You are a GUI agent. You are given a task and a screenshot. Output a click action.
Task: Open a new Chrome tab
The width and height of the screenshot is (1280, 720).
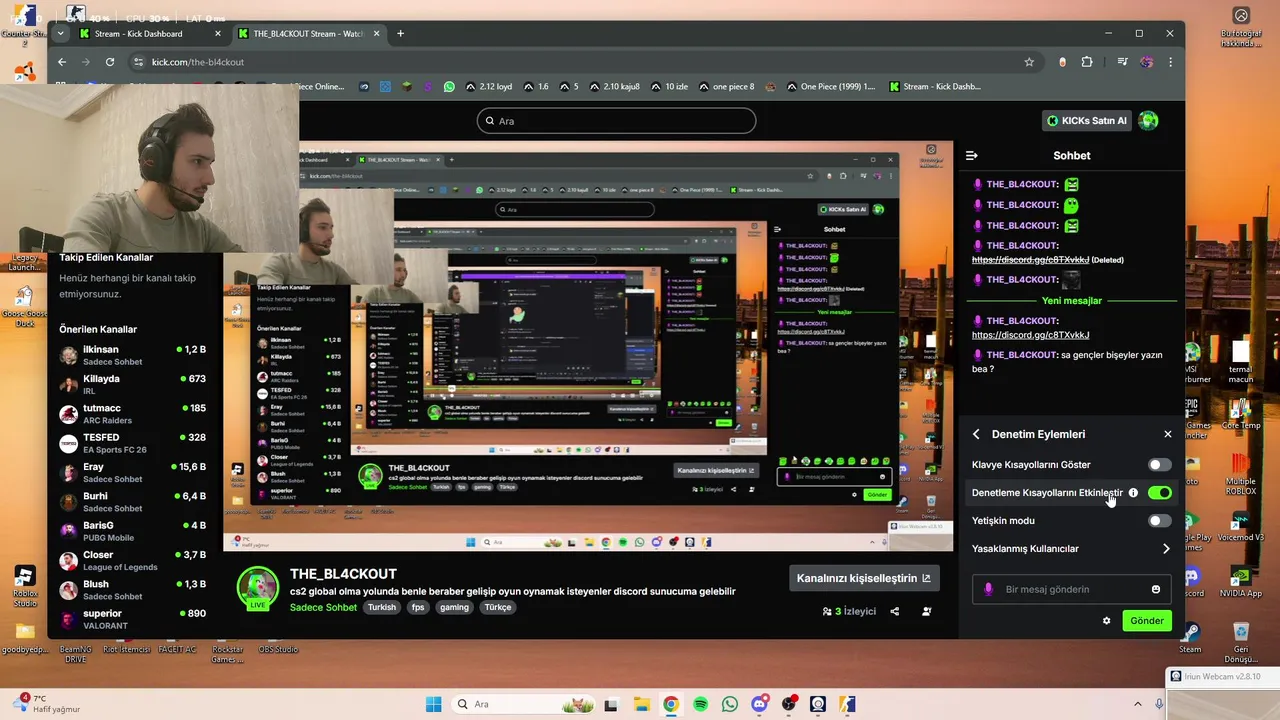(x=400, y=34)
